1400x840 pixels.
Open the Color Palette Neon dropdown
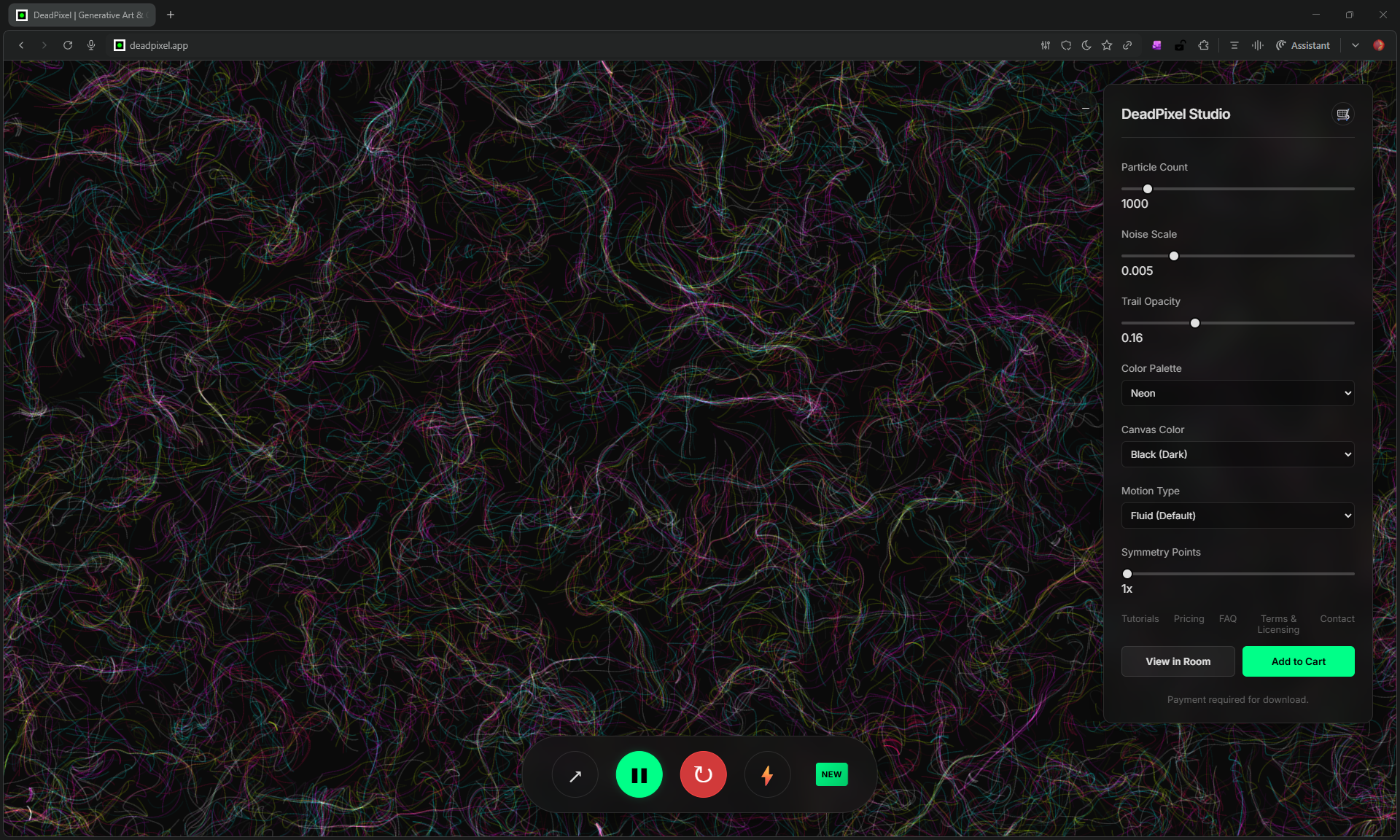[x=1237, y=393]
